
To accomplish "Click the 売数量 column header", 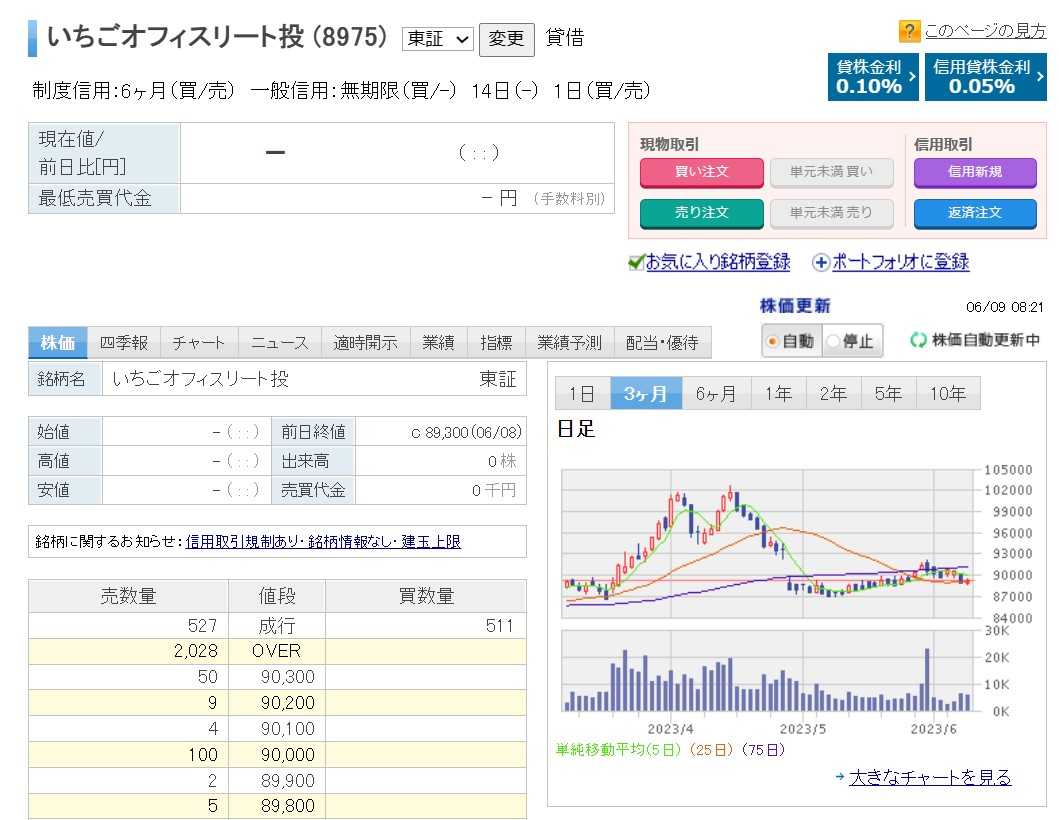I will tap(128, 596).
